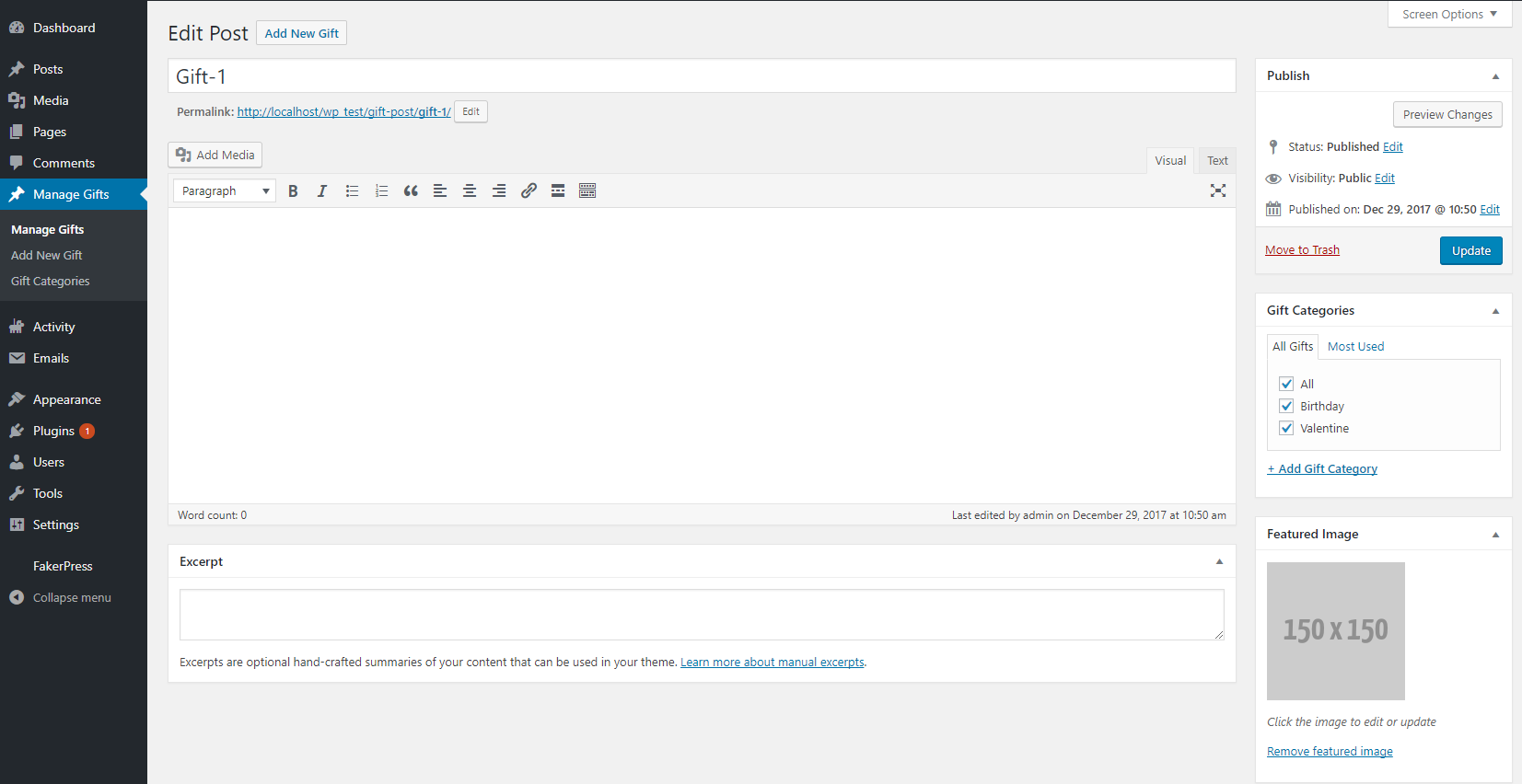The image size is (1522, 784).
Task: Toggle the editor toolbar (kitchen sink)
Action: tap(587, 190)
